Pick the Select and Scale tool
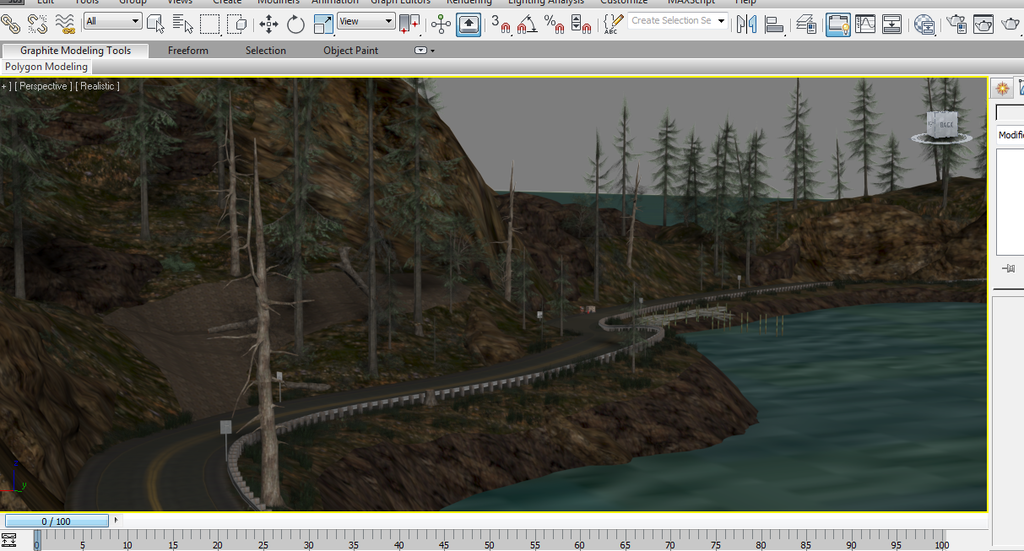Screen dimensions: 1024x551 (322, 22)
